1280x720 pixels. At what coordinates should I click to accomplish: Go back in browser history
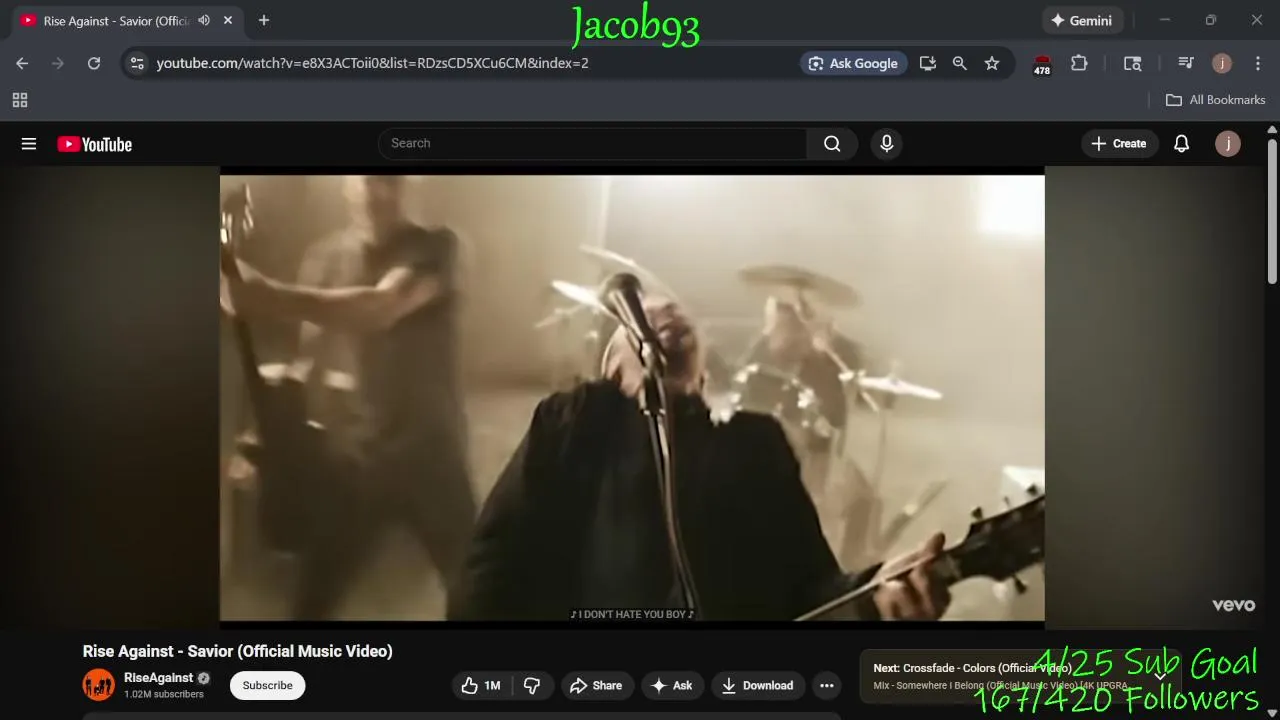click(22, 63)
